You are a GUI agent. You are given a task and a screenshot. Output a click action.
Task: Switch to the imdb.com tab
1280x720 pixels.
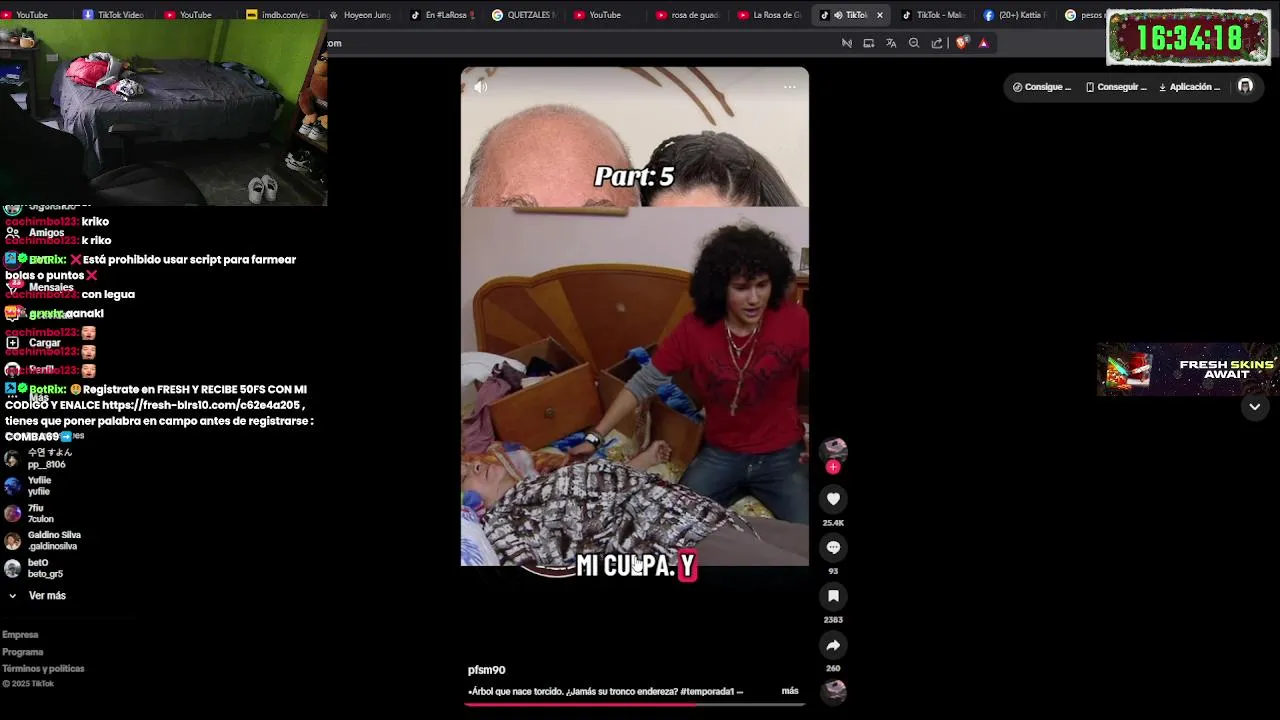(x=277, y=15)
